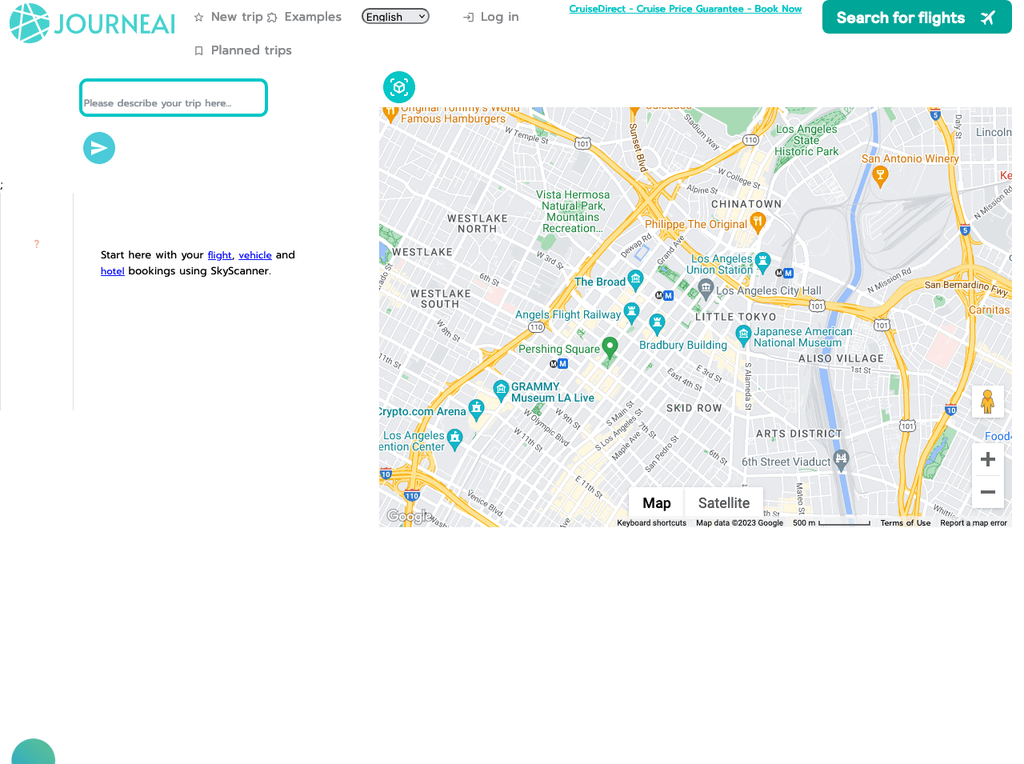Select The Broad museum marker
This screenshot has width=1024, height=764.
(x=635, y=279)
